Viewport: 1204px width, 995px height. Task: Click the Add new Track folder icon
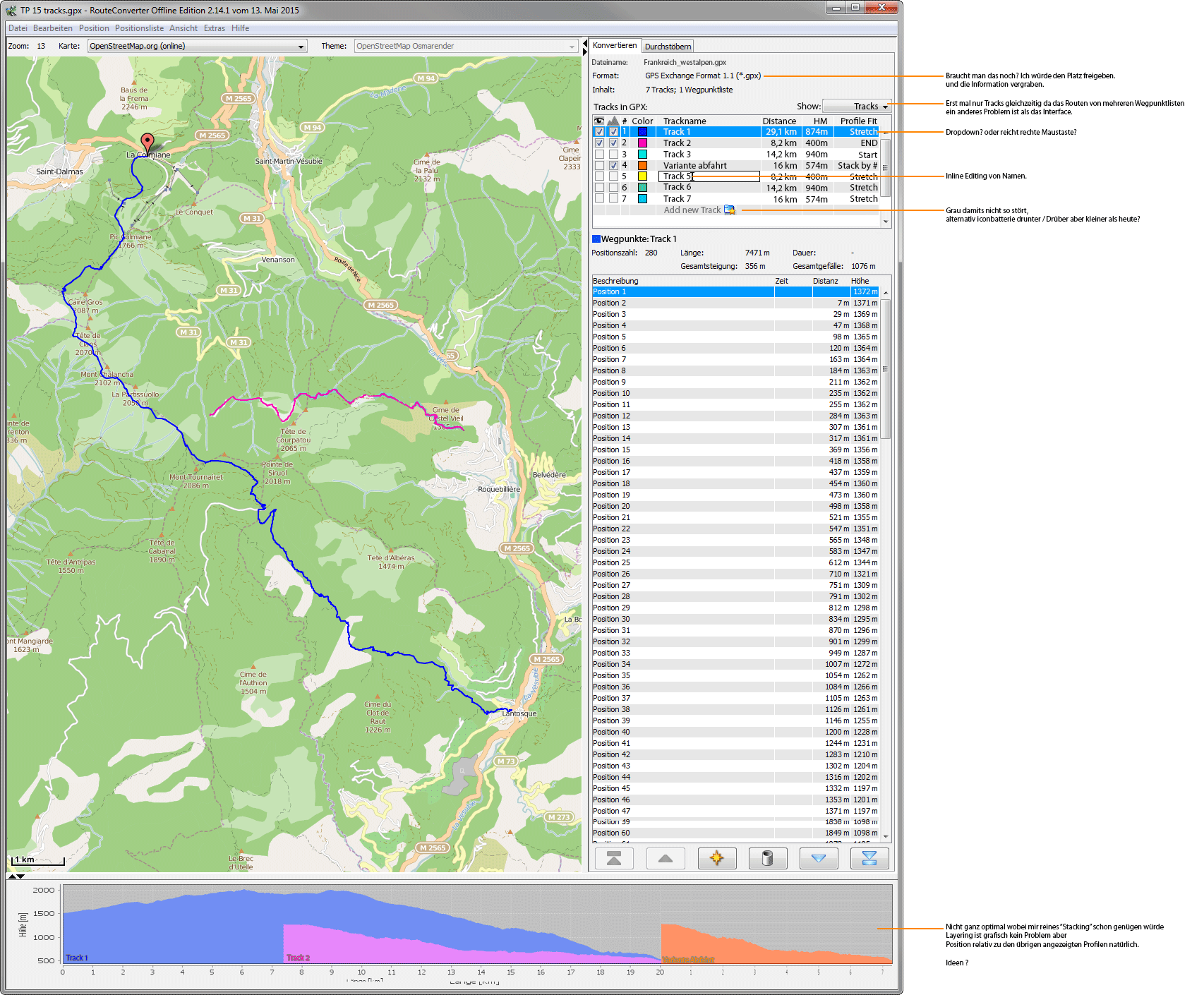pyautogui.click(x=730, y=210)
